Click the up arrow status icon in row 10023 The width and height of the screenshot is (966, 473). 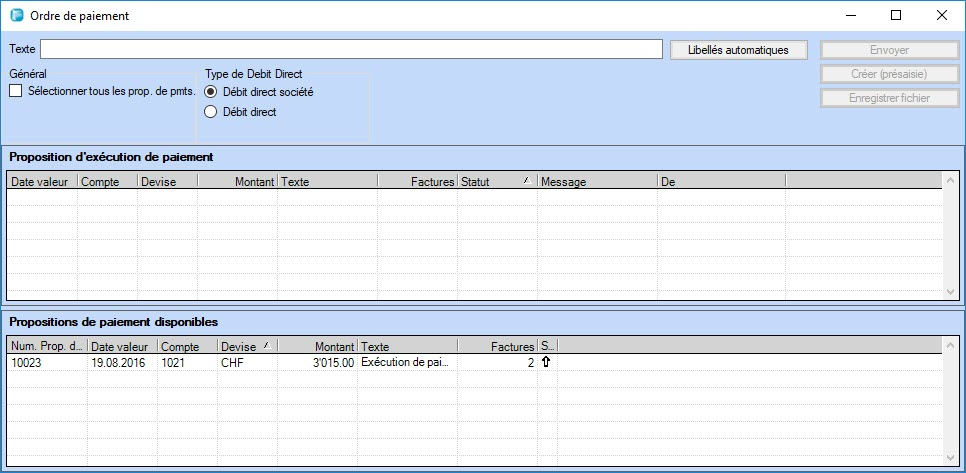point(546,363)
